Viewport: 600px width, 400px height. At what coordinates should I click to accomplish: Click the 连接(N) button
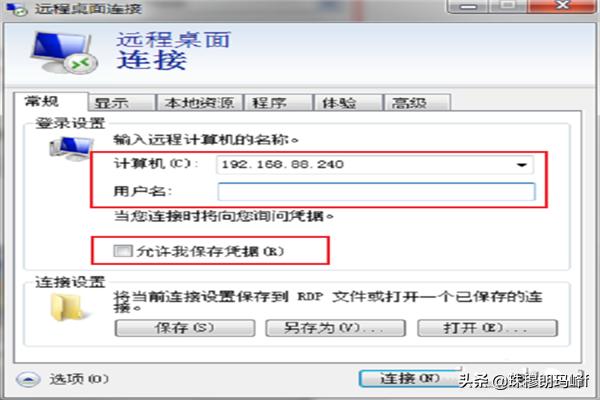410,378
